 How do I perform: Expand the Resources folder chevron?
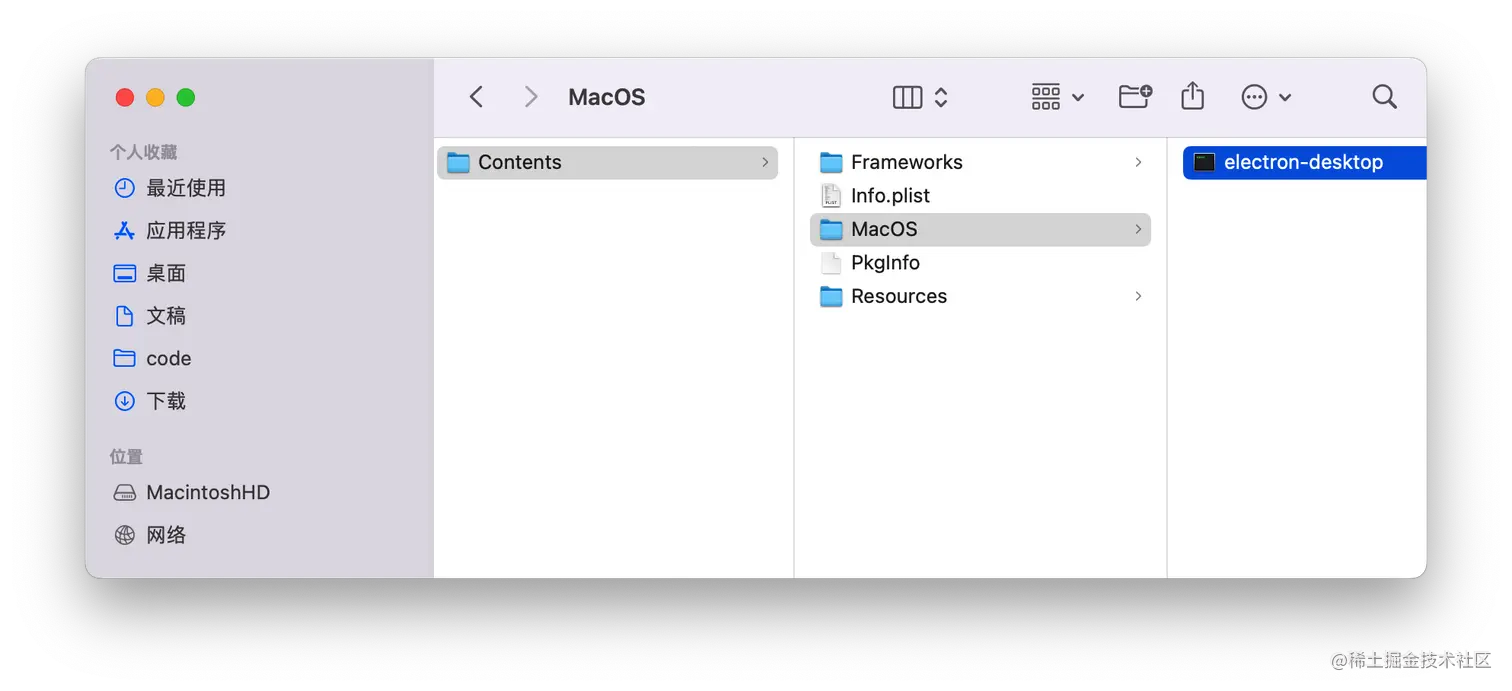click(1138, 296)
